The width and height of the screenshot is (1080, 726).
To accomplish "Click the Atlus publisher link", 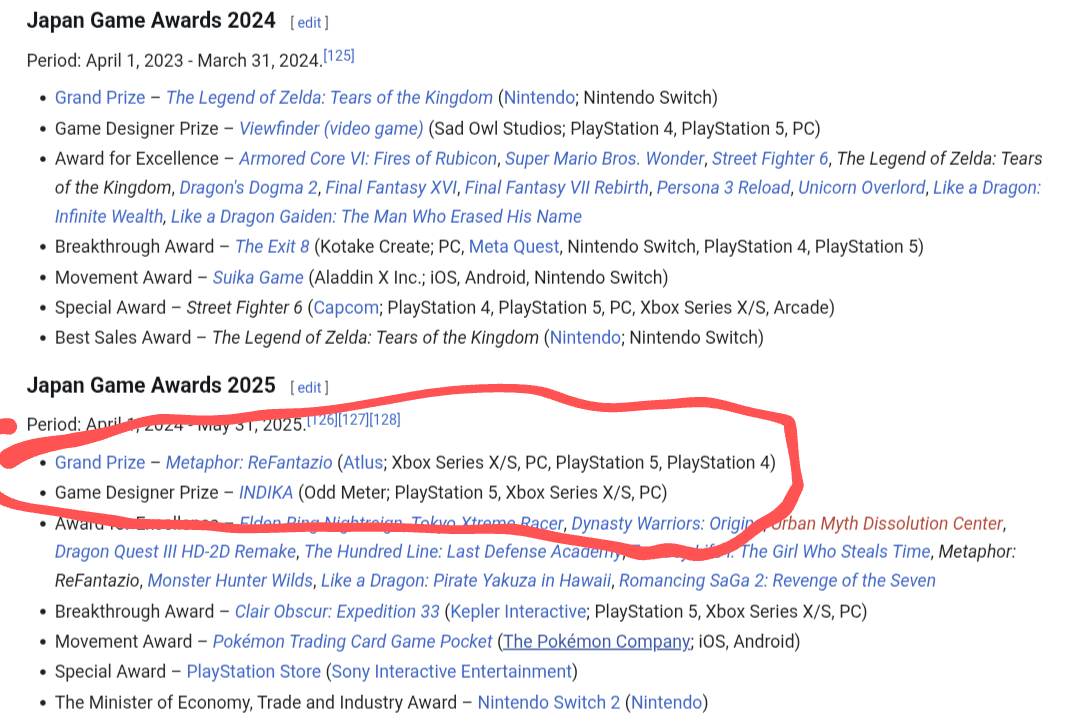I will click(363, 463).
